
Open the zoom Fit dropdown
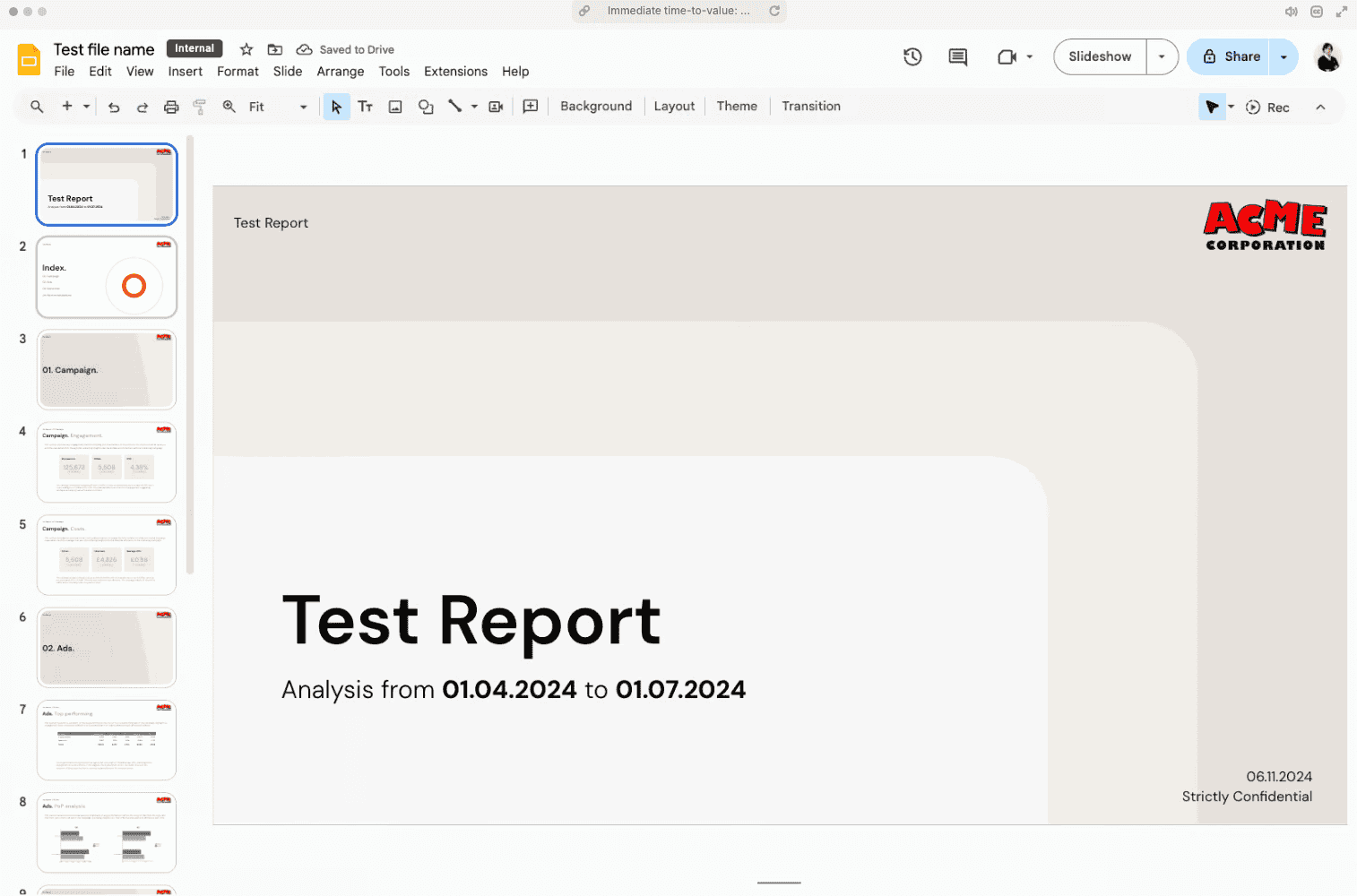pos(303,106)
